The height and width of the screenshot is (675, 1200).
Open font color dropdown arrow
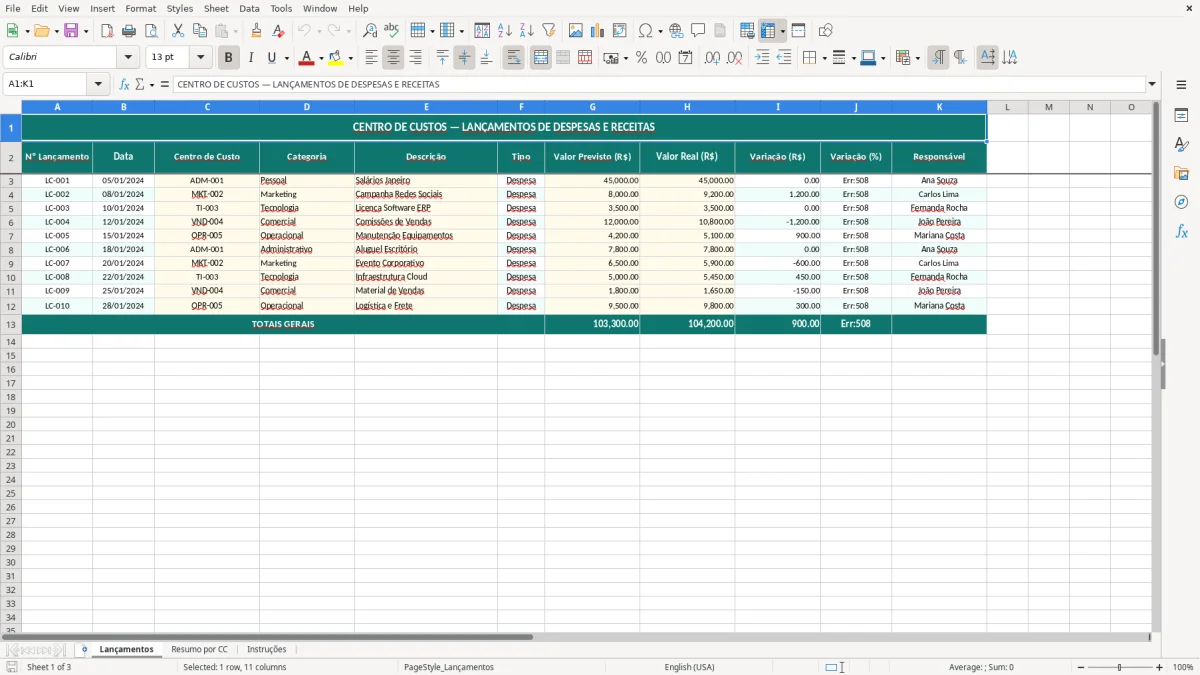pyautogui.click(x=321, y=58)
